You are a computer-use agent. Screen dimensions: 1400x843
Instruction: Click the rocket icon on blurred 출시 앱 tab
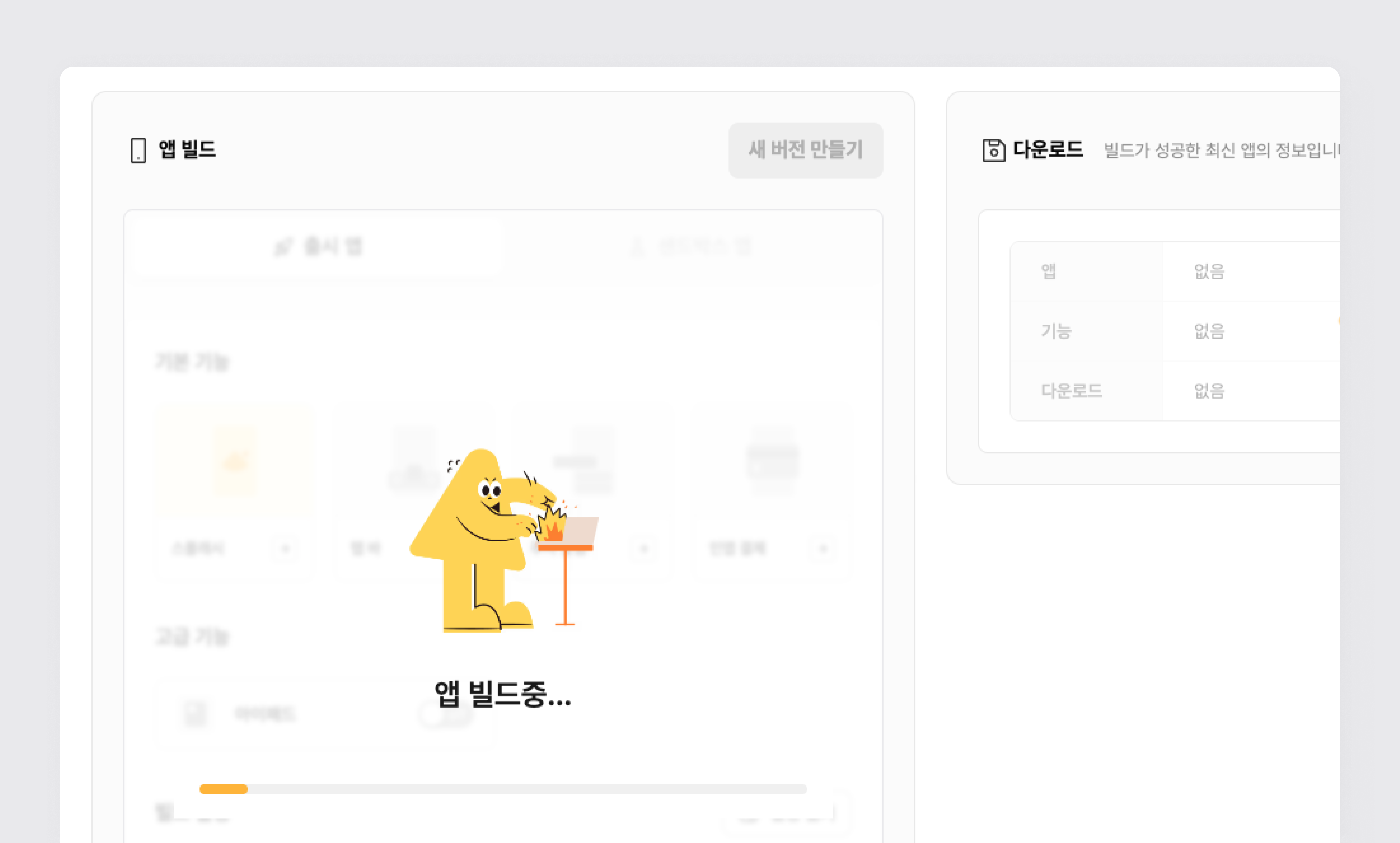coord(283,247)
